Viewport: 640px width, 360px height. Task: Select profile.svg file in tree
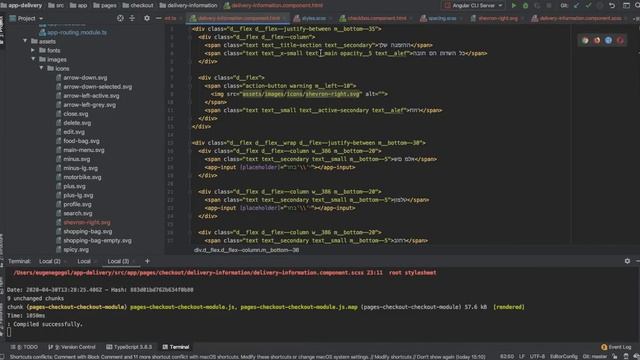coord(77,204)
